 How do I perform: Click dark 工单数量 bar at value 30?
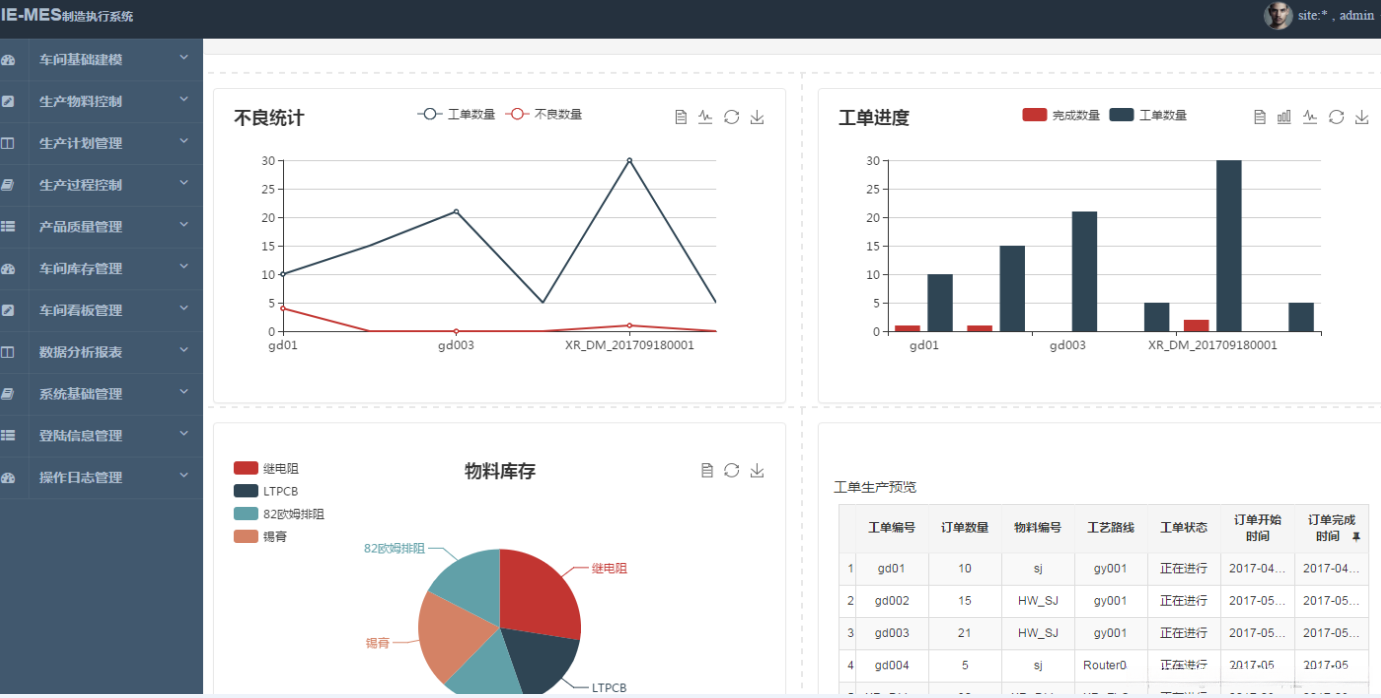(1229, 246)
